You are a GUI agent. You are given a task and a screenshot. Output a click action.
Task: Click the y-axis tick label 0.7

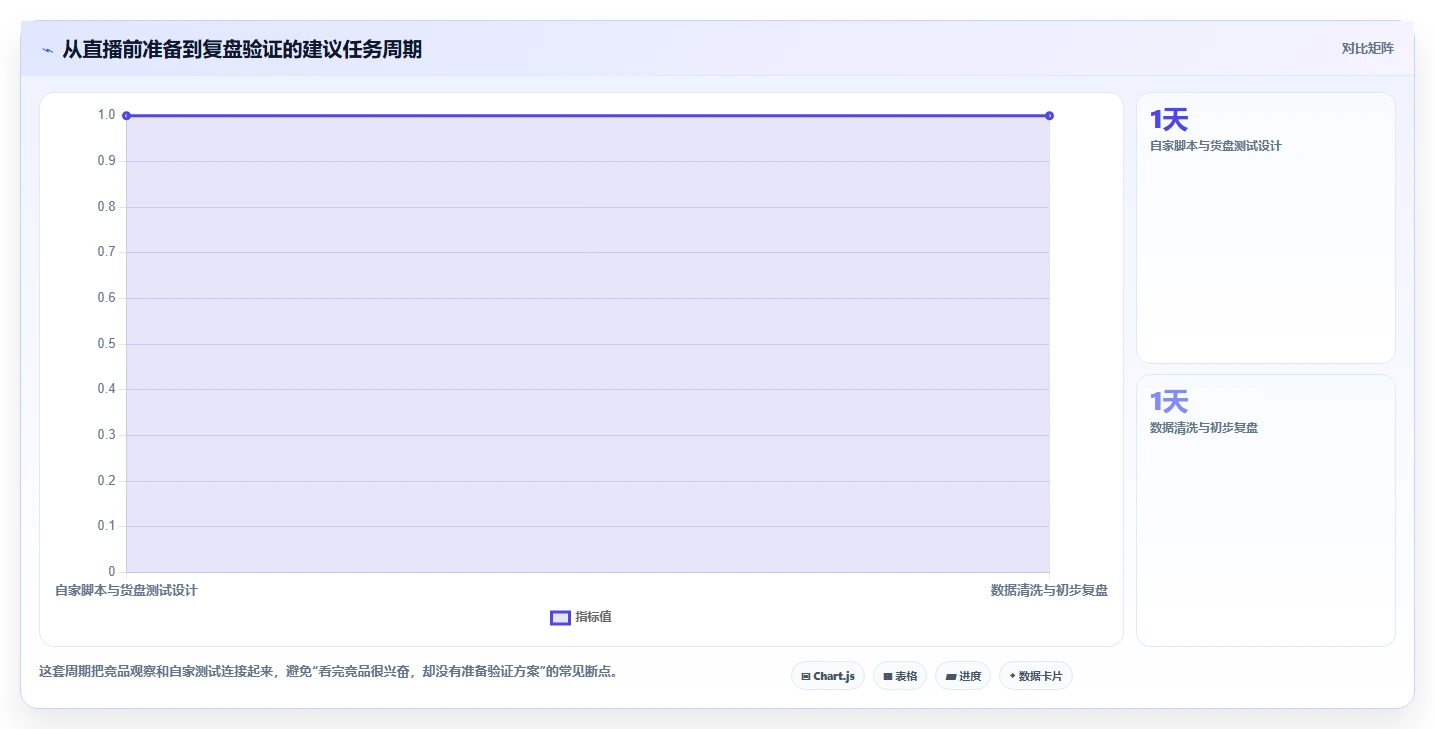(107, 252)
